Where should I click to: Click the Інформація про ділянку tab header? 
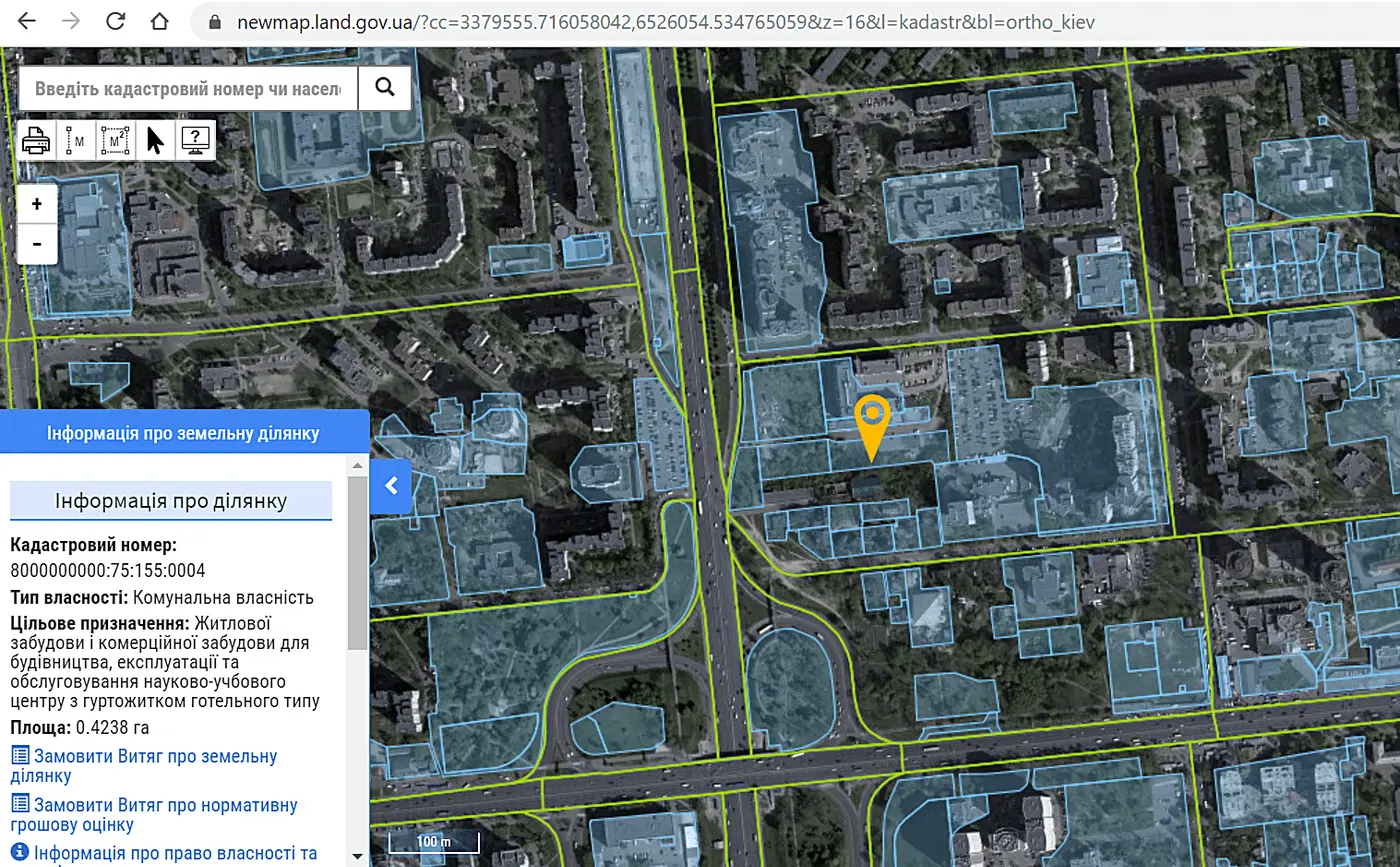[171, 501]
